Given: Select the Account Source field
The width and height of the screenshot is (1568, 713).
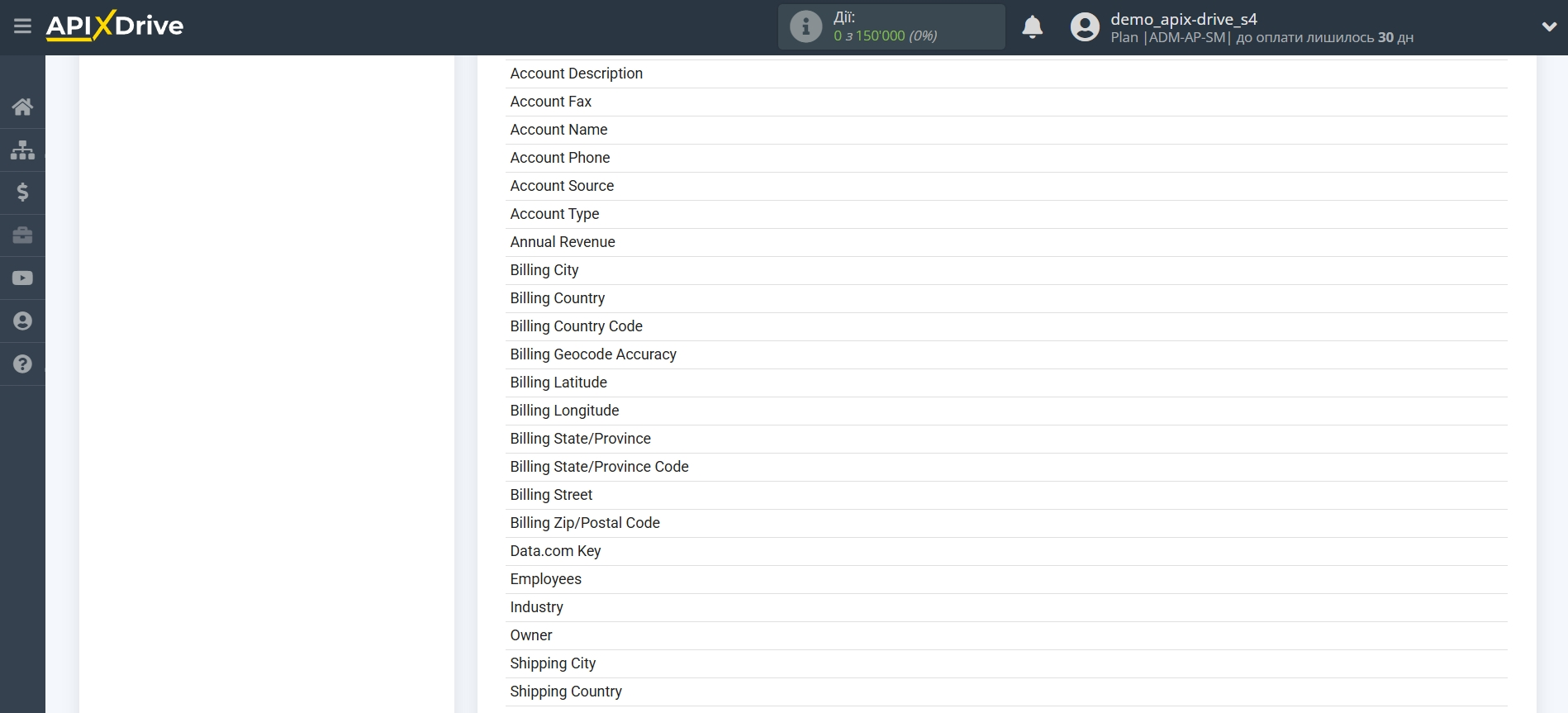Looking at the screenshot, I should 1006,186.
